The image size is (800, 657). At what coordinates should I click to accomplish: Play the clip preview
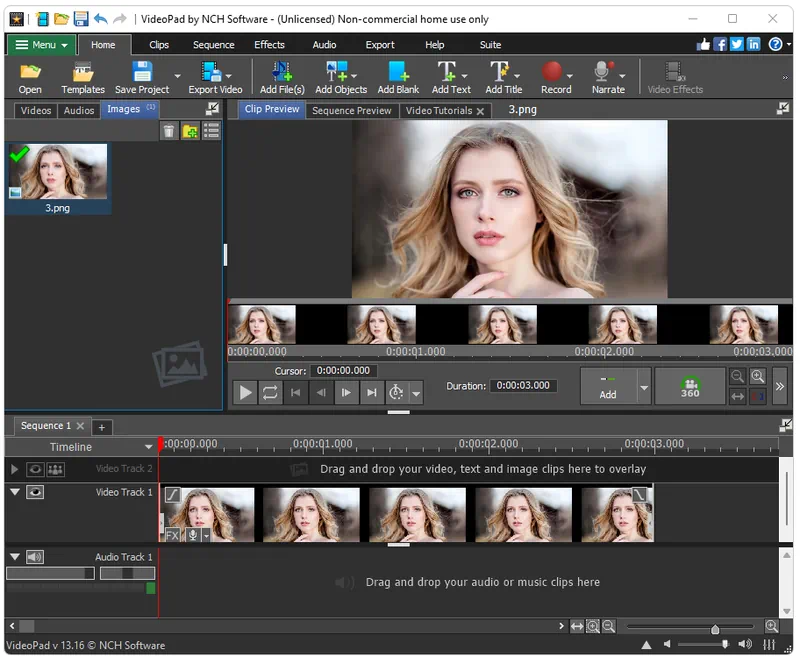click(245, 393)
